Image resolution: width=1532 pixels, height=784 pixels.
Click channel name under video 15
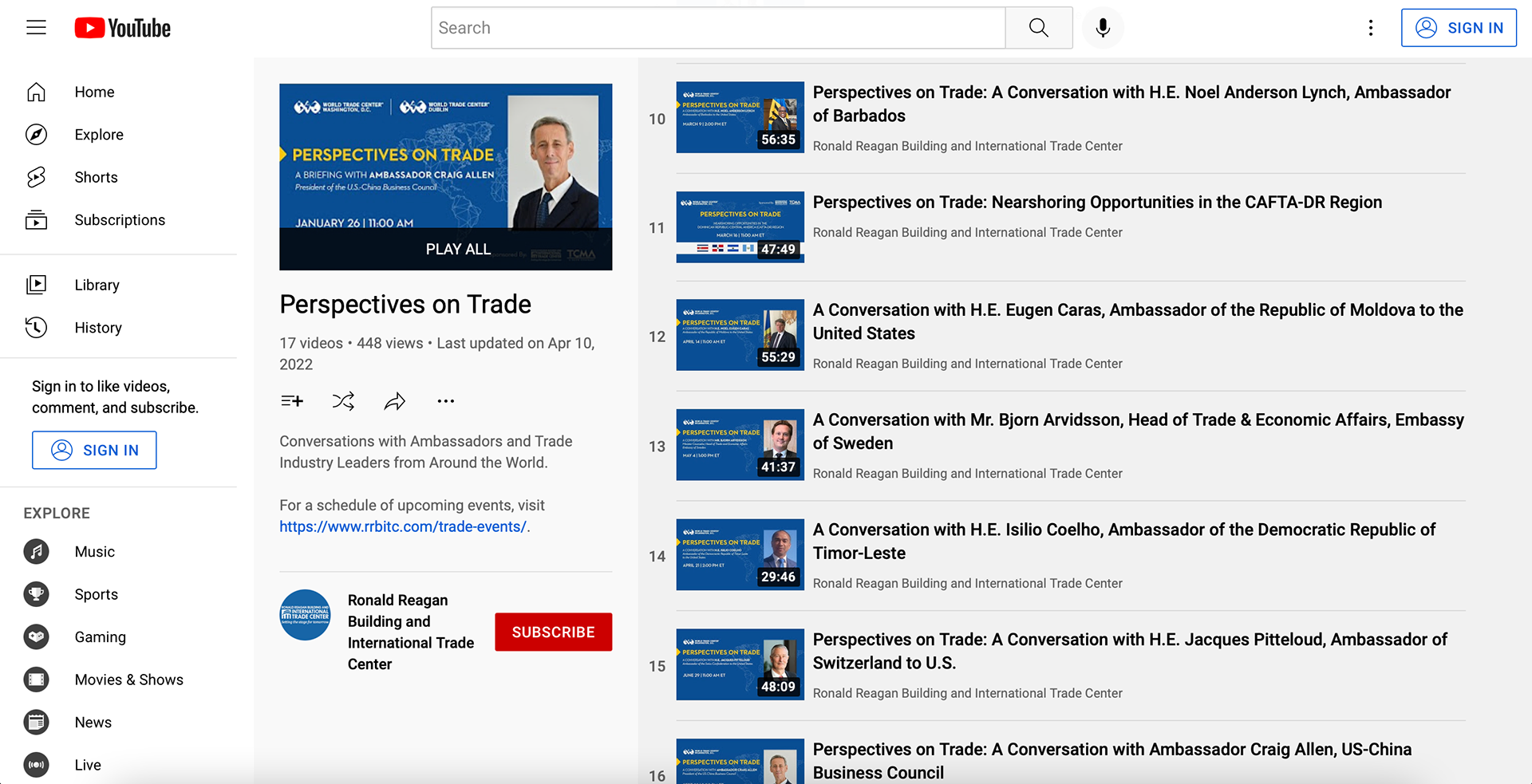tap(967, 694)
